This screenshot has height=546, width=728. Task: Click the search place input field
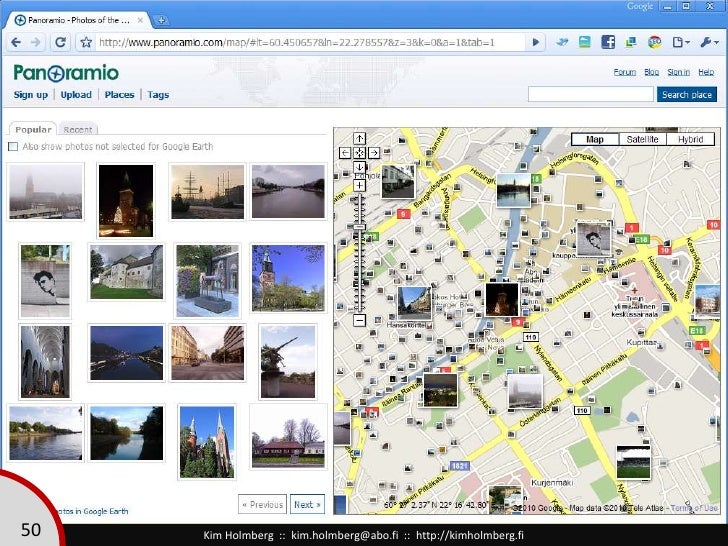click(x=590, y=95)
